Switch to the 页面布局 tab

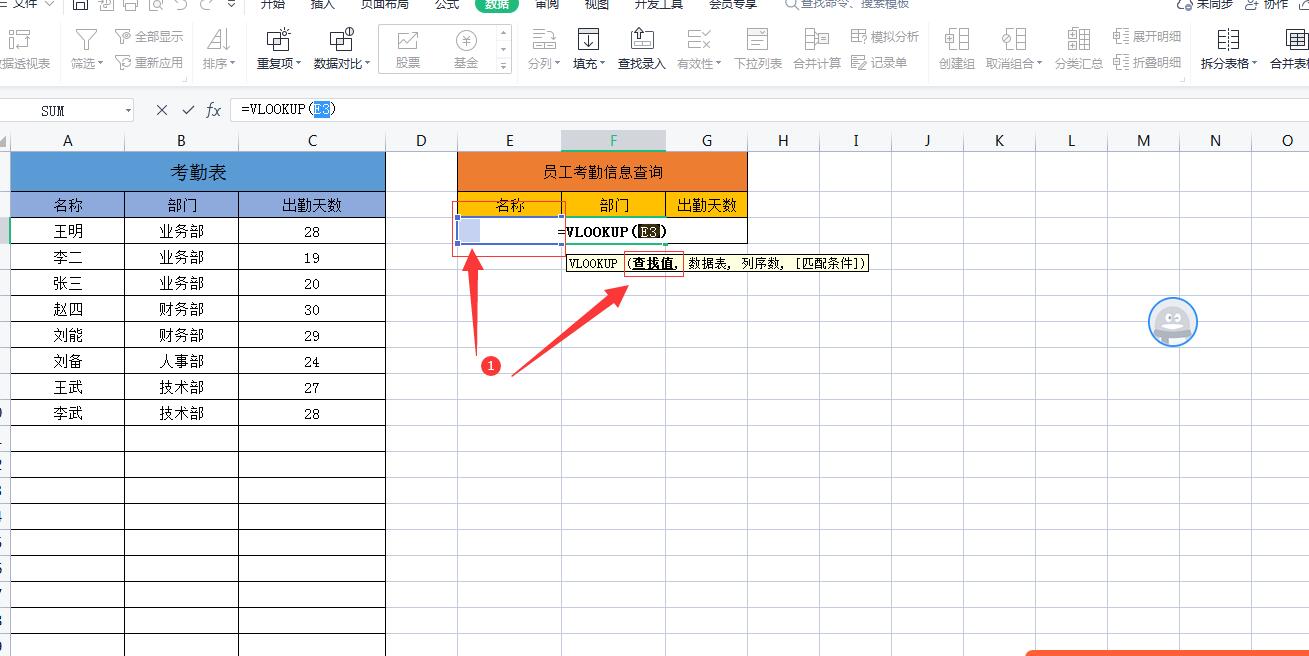385,5
